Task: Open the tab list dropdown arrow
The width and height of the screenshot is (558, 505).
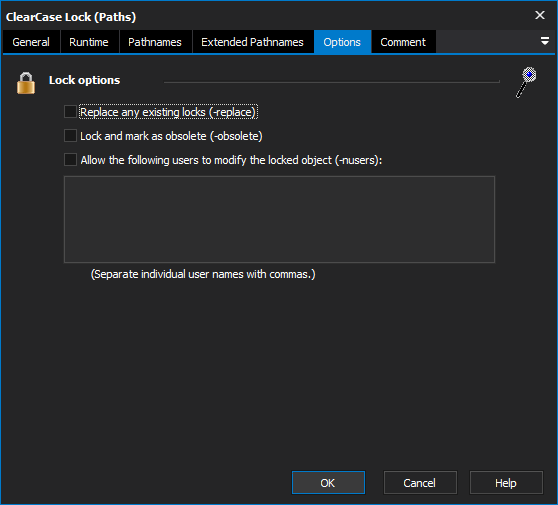Action: pos(544,41)
